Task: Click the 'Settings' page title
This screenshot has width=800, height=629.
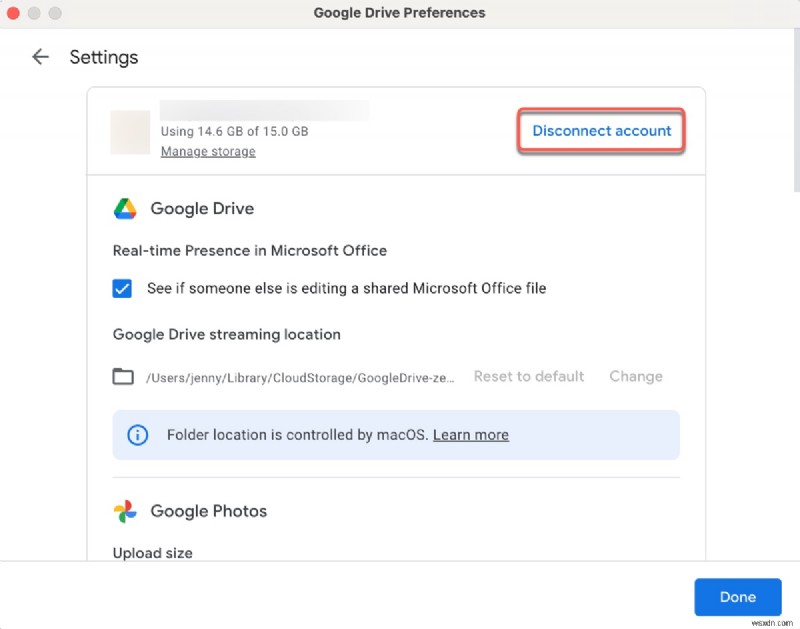Action: (104, 57)
